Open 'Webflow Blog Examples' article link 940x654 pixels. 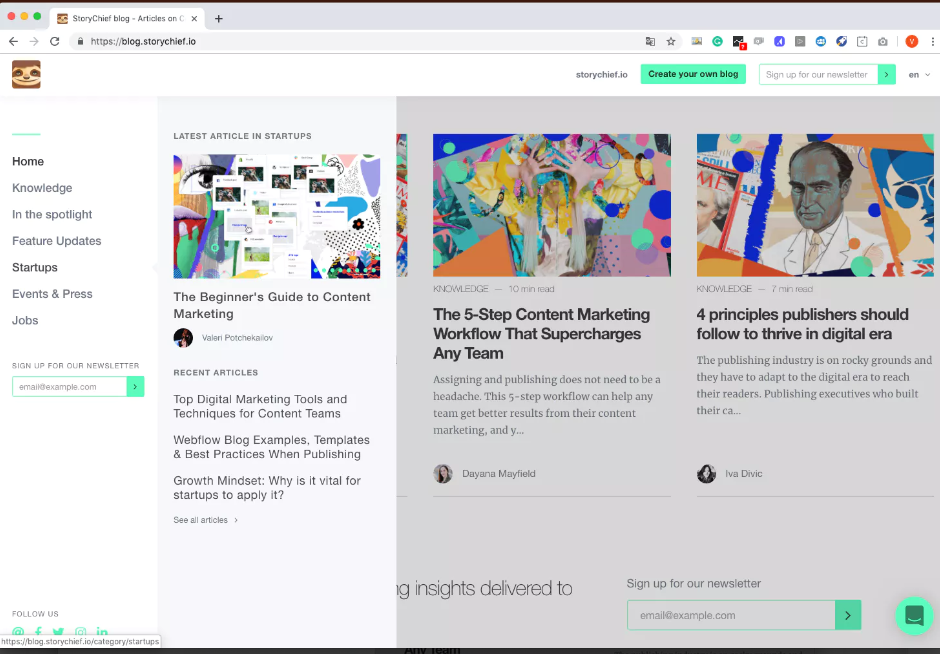coord(272,447)
